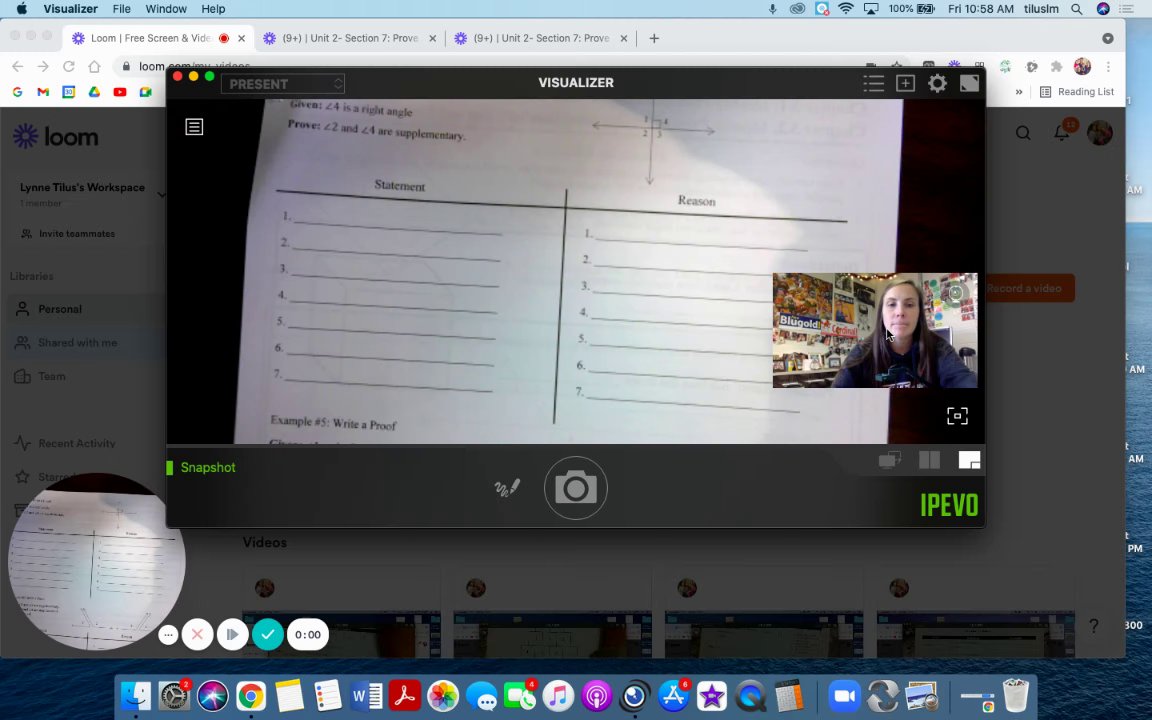Open the Help menu
The image size is (1152, 720).
(213, 9)
